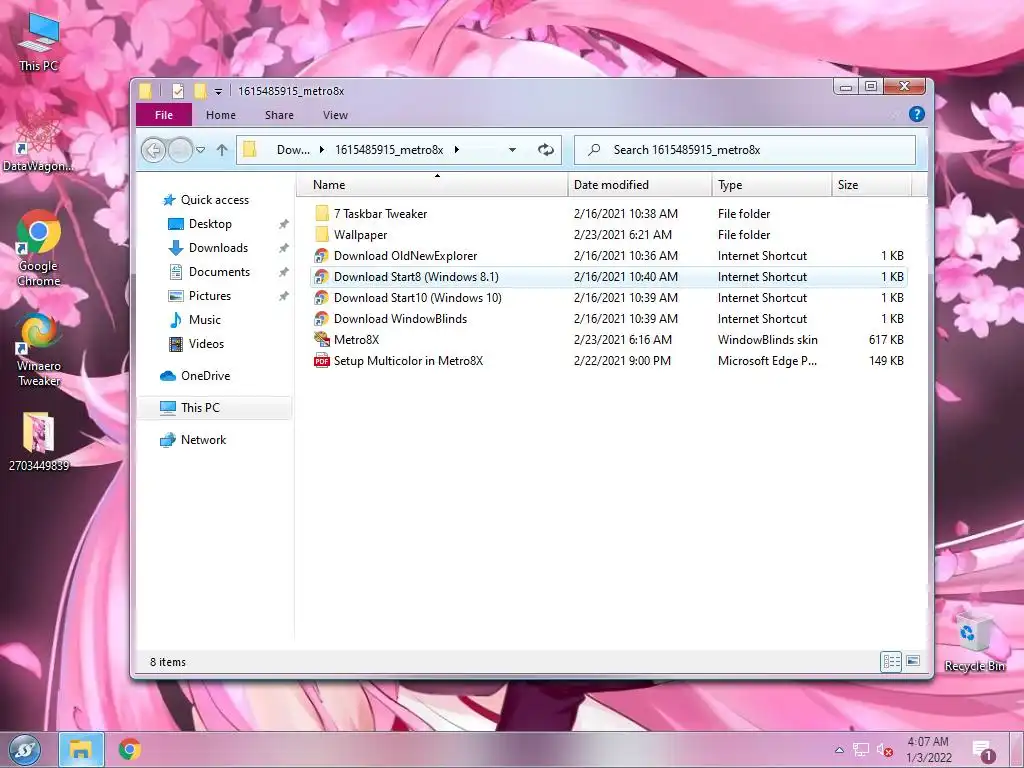Viewport: 1024px width, 768px height.
Task: Select Winaero Tweaker desktop shortcut
Action: [x=39, y=351]
